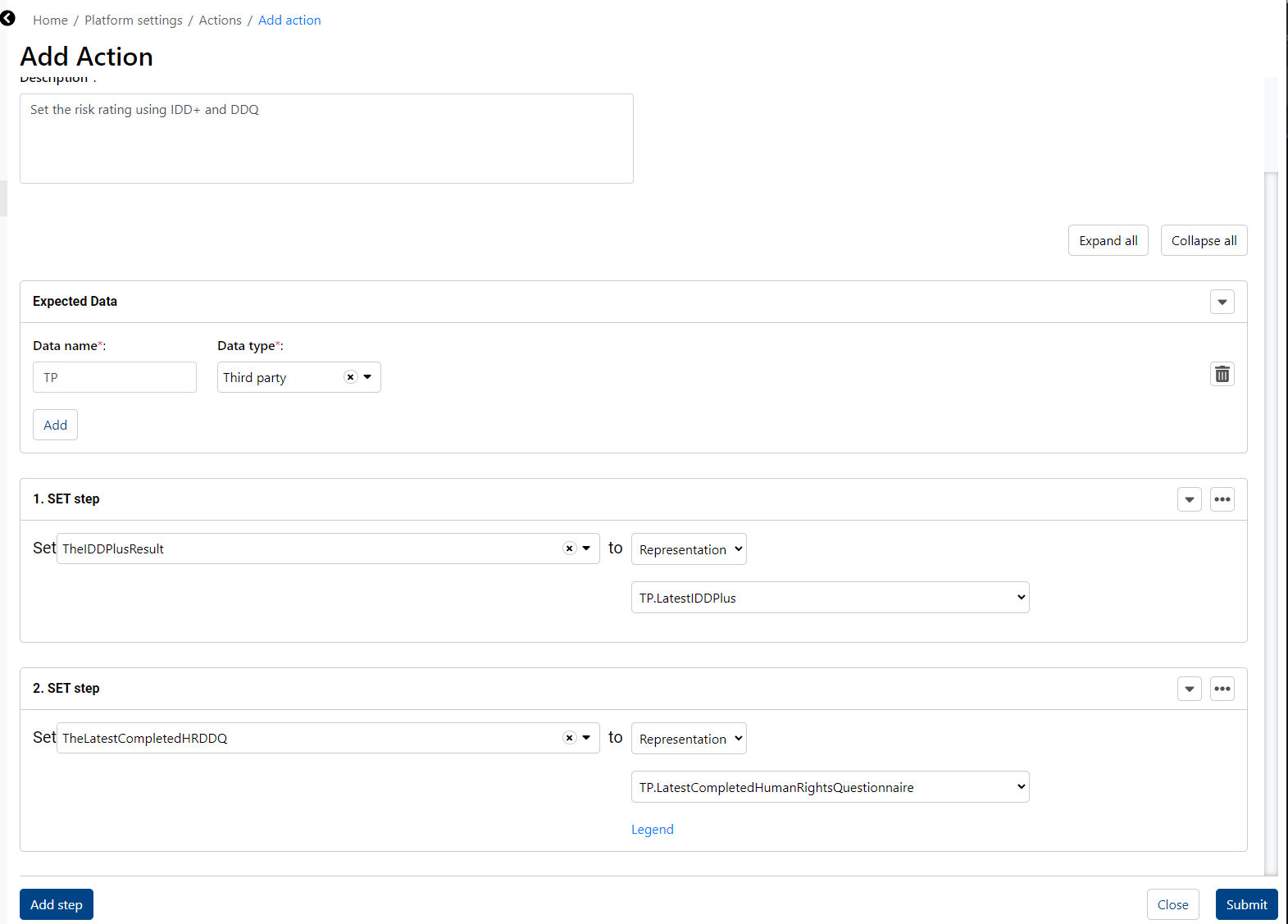Click the Close button

pyautogui.click(x=1172, y=904)
